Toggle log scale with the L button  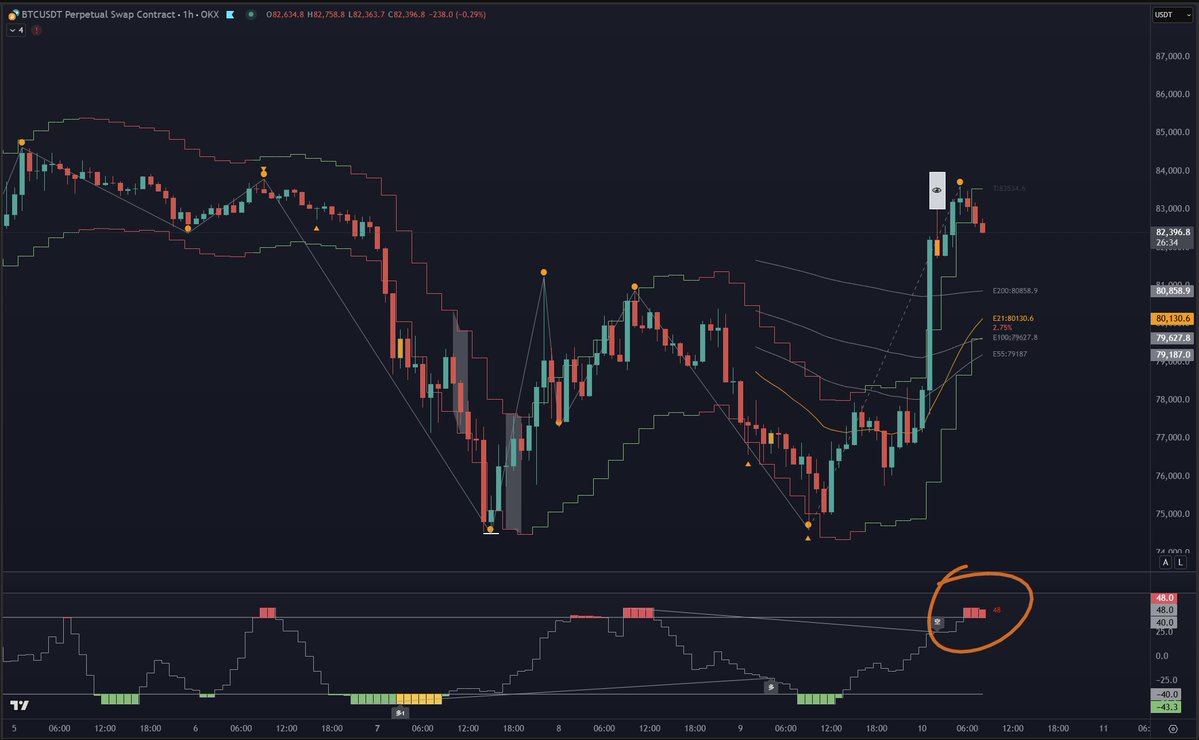[1181, 562]
